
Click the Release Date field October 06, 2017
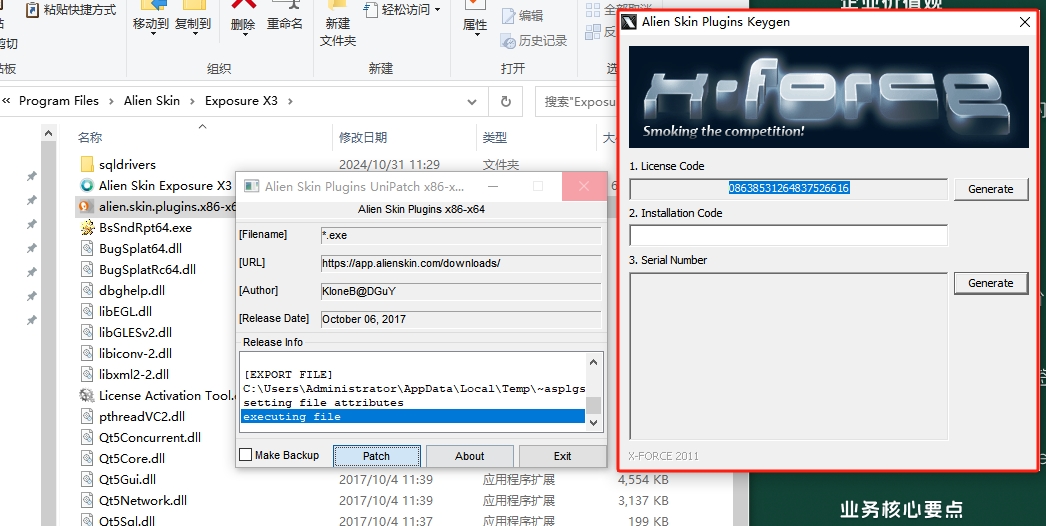pyautogui.click(x=460, y=319)
